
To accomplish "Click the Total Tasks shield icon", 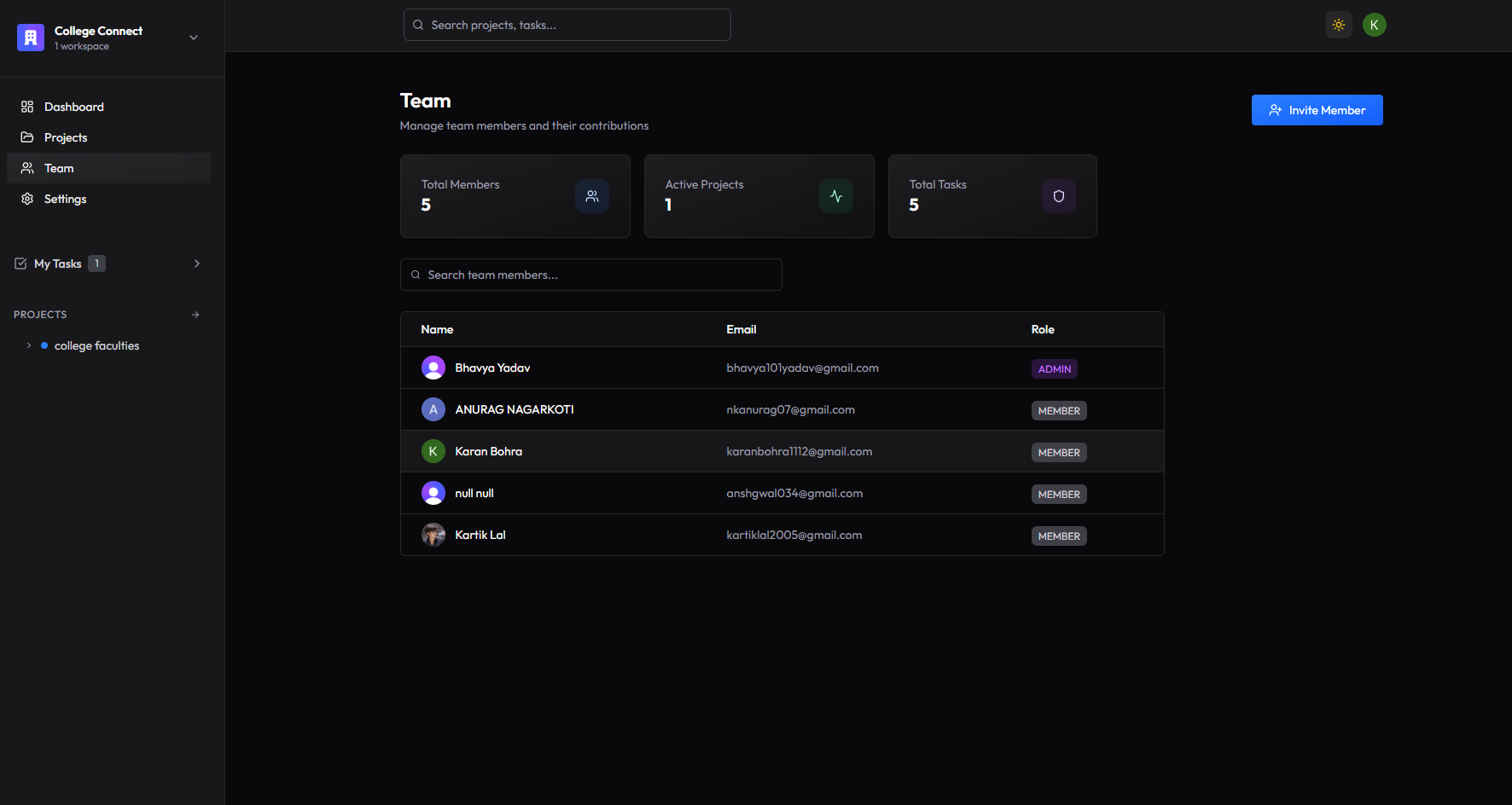I will coord(1059,196).
